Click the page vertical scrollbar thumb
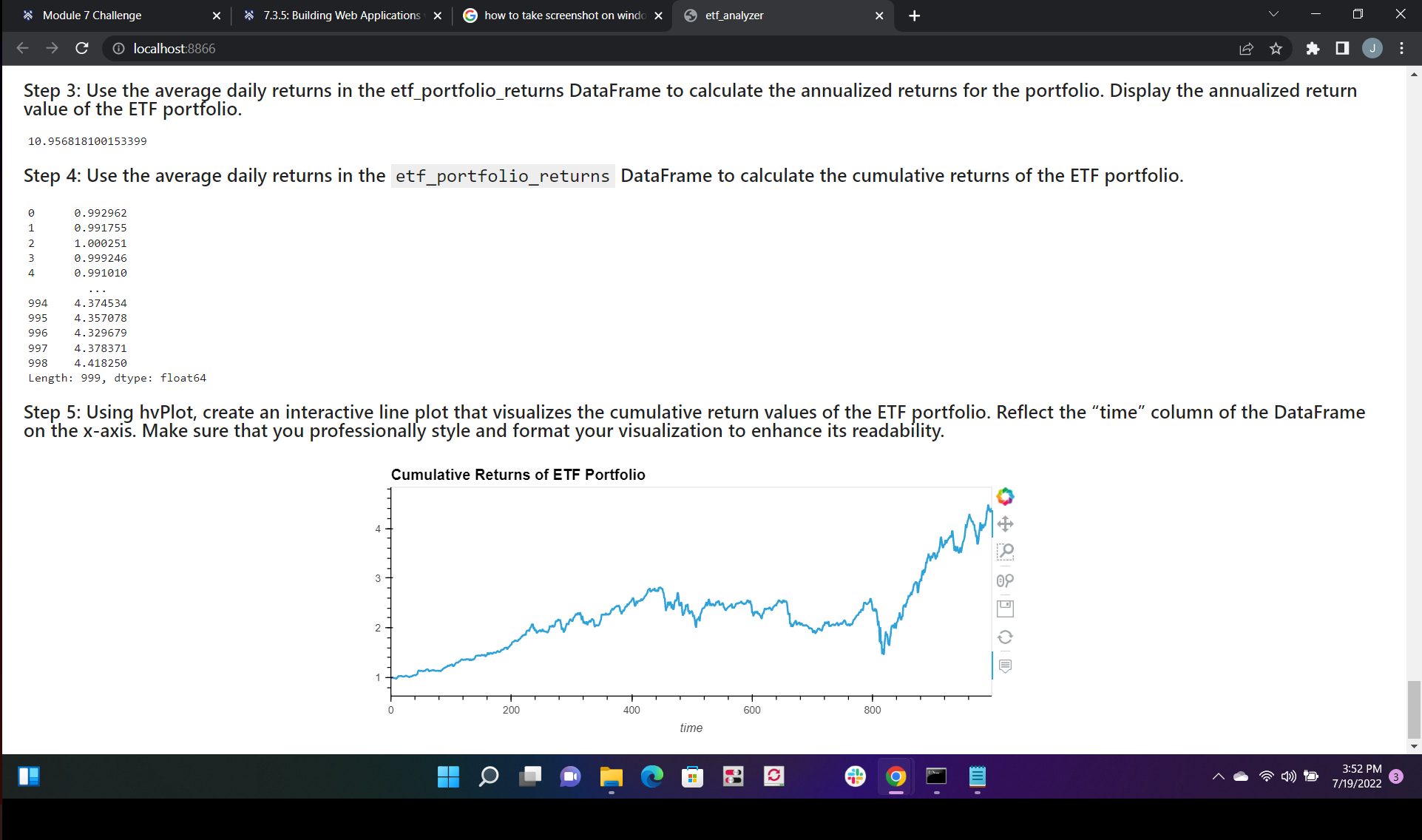This screenshot has width=1422, height=840. coord(1413,708)
